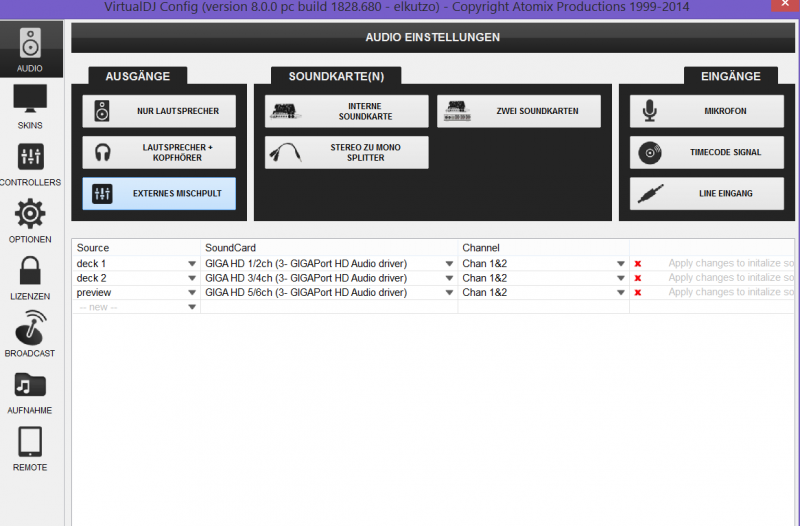Image resolution: width=800 pixels, height=526 pixels.
Task: Open channel dropdown in preview row
Action: click(620, 292)
